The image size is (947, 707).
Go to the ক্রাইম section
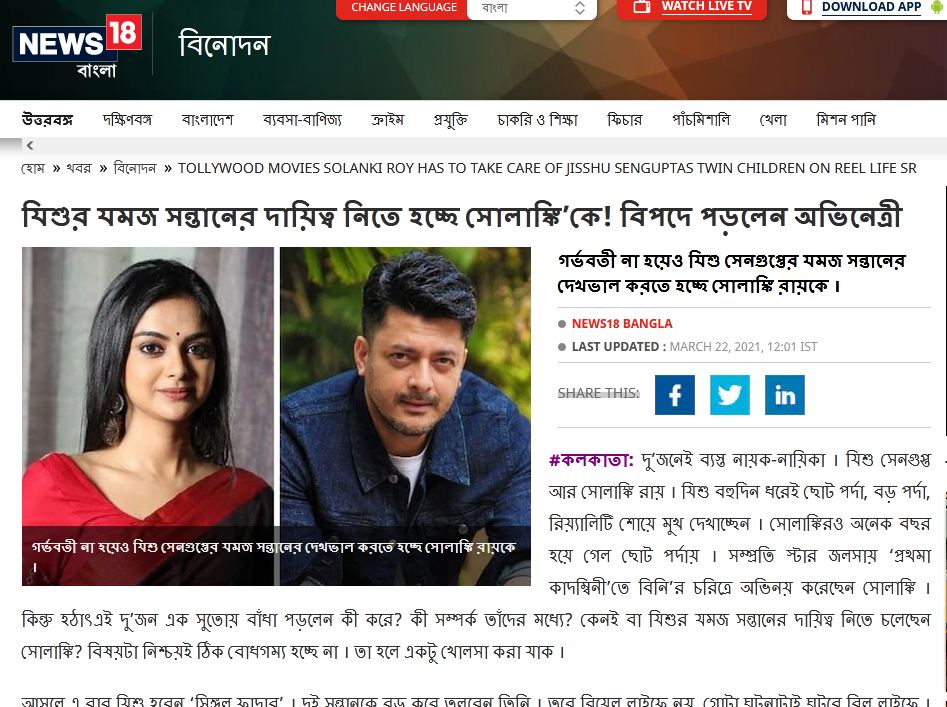pos(387,120)
